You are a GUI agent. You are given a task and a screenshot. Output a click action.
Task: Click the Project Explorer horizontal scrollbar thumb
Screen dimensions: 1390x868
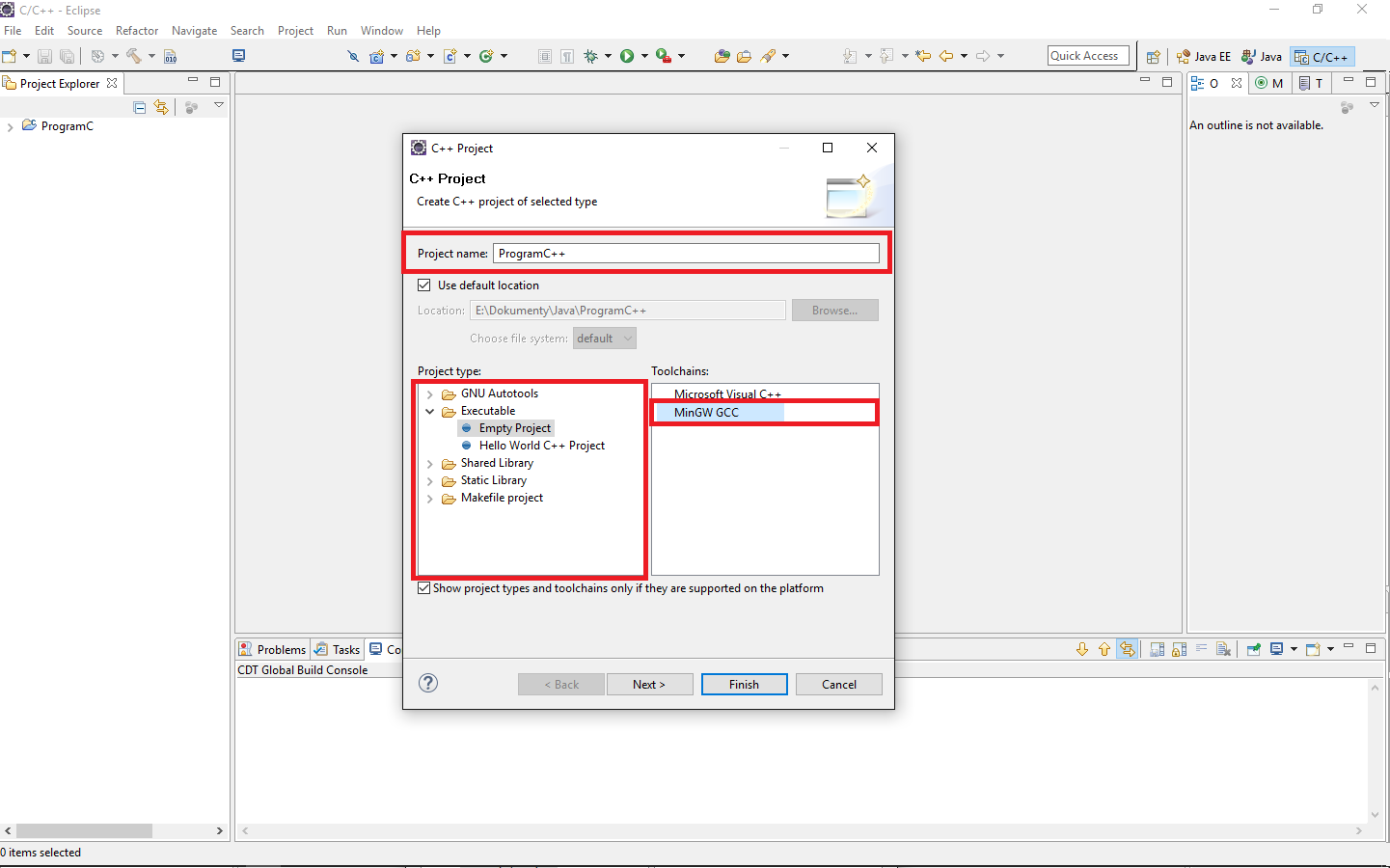coord(84,830)
